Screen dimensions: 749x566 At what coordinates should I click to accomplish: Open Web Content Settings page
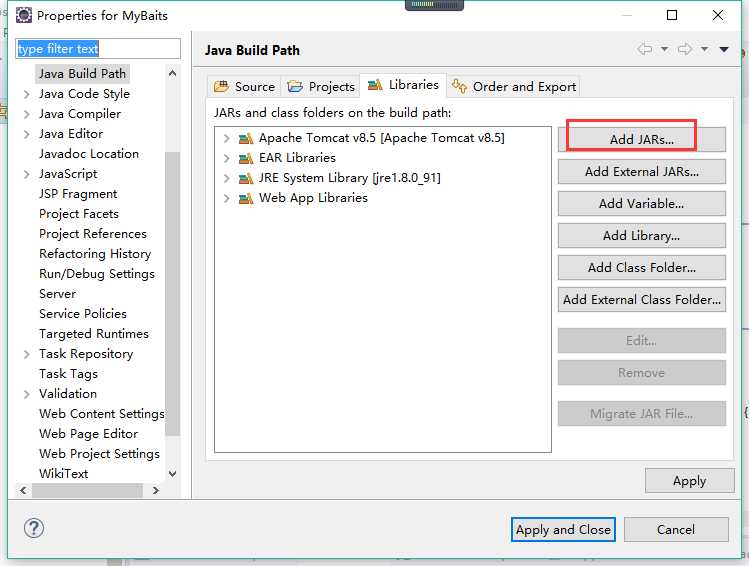[101, 414]
